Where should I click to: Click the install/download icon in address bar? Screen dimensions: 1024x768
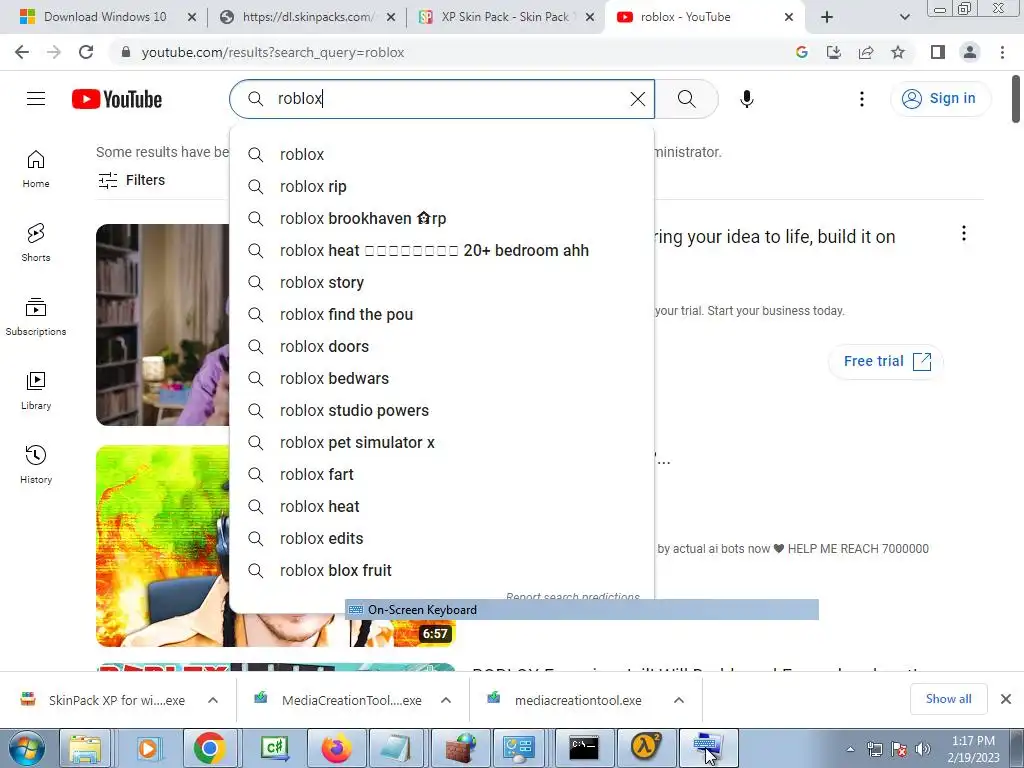[x=834, y=52]
